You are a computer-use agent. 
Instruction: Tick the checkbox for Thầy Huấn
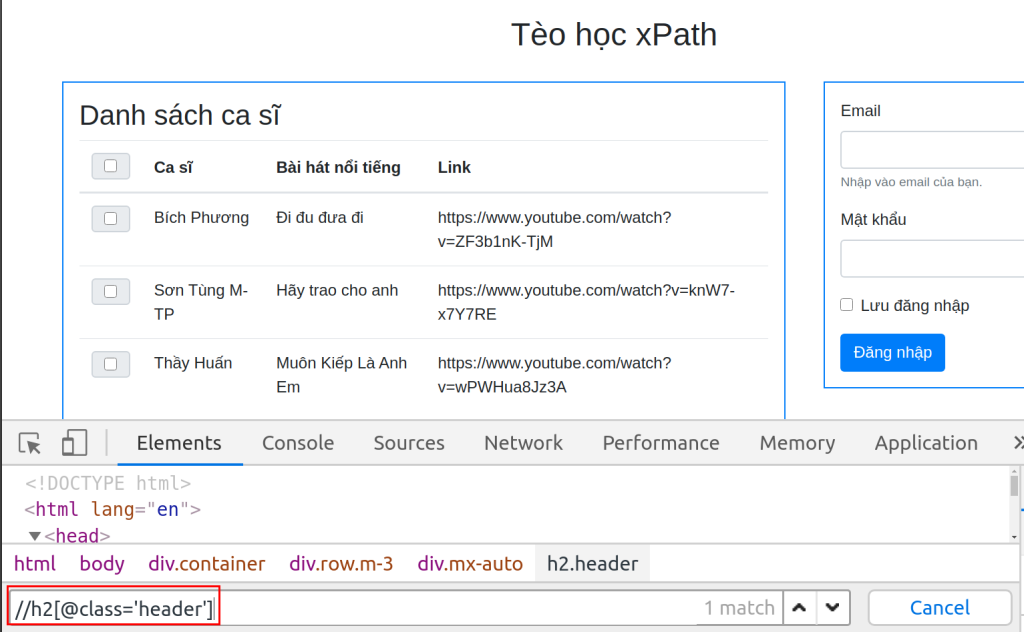[x=110, y=364]
